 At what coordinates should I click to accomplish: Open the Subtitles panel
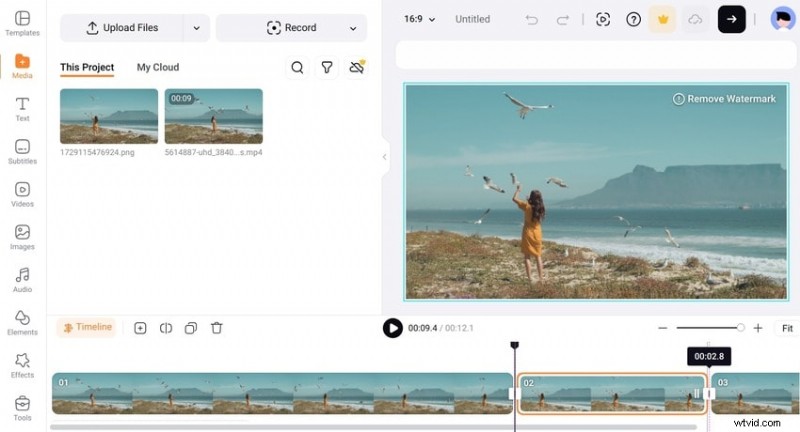pos(22,152)
